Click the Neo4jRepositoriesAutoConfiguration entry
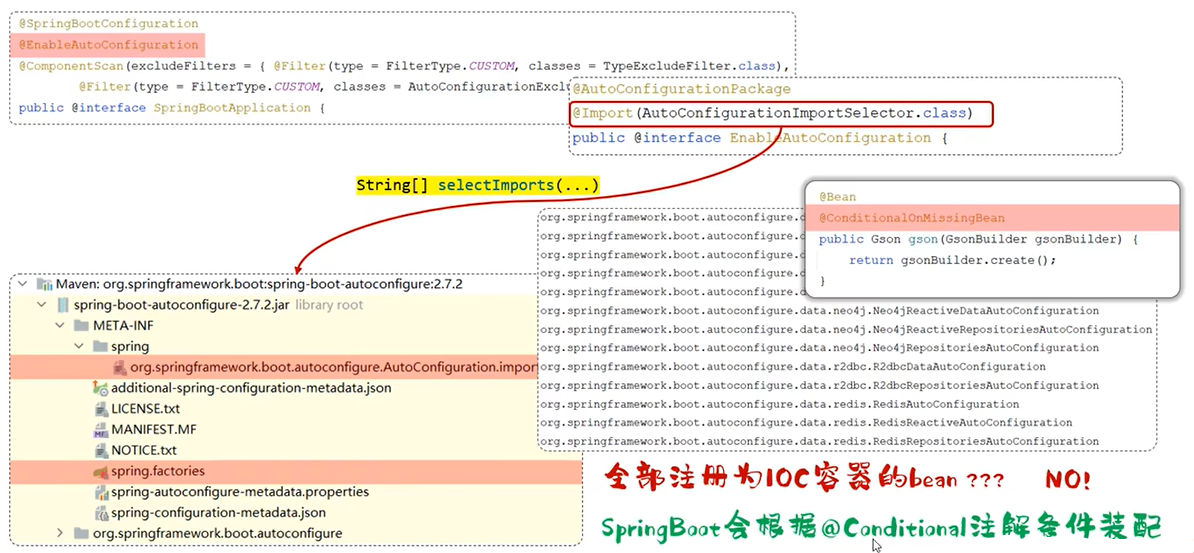Image resolution: width=1194 pixels, height=553 pixels. (819, 348)
